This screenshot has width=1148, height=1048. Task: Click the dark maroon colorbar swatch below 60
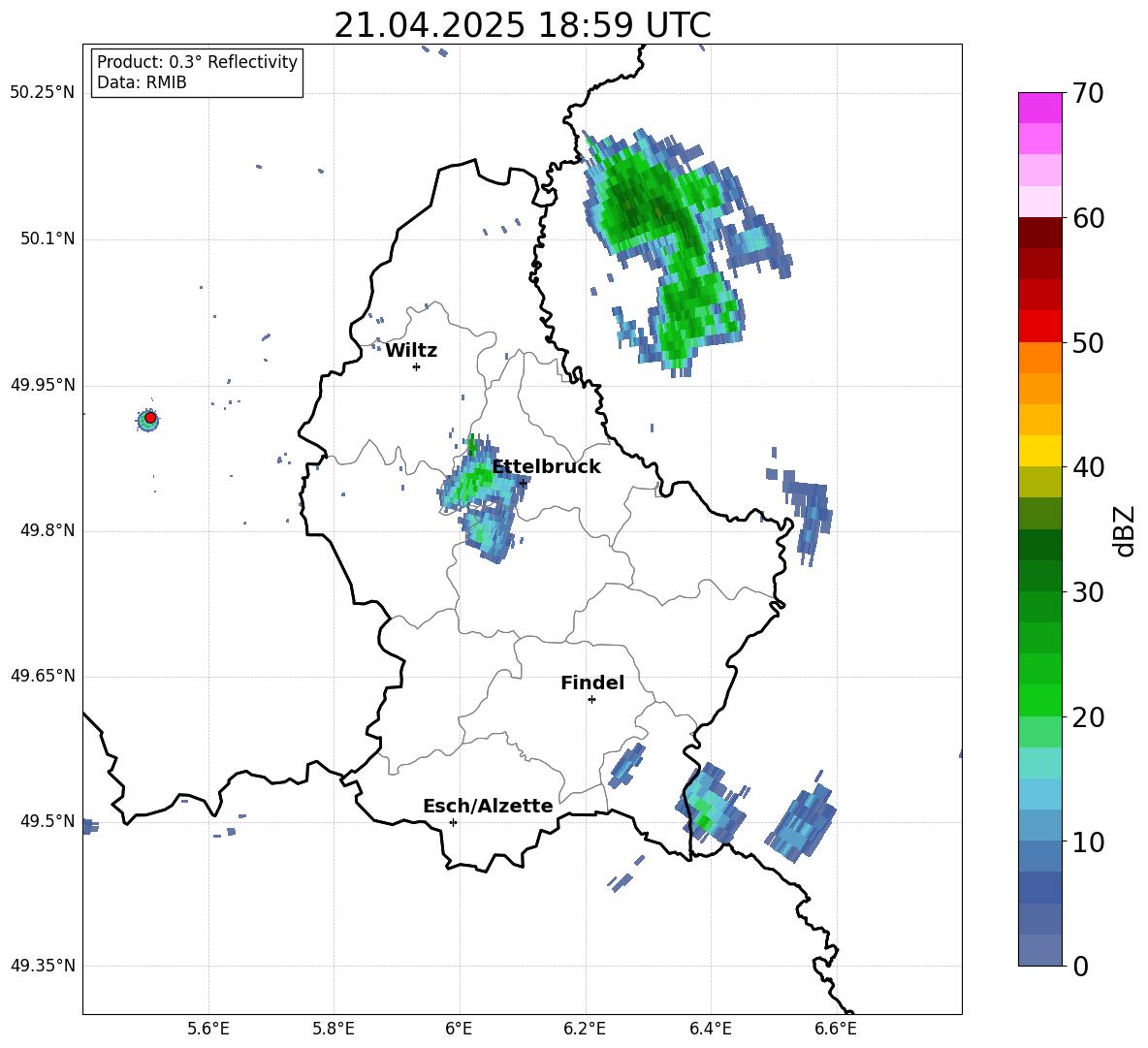click(1040, 233)
